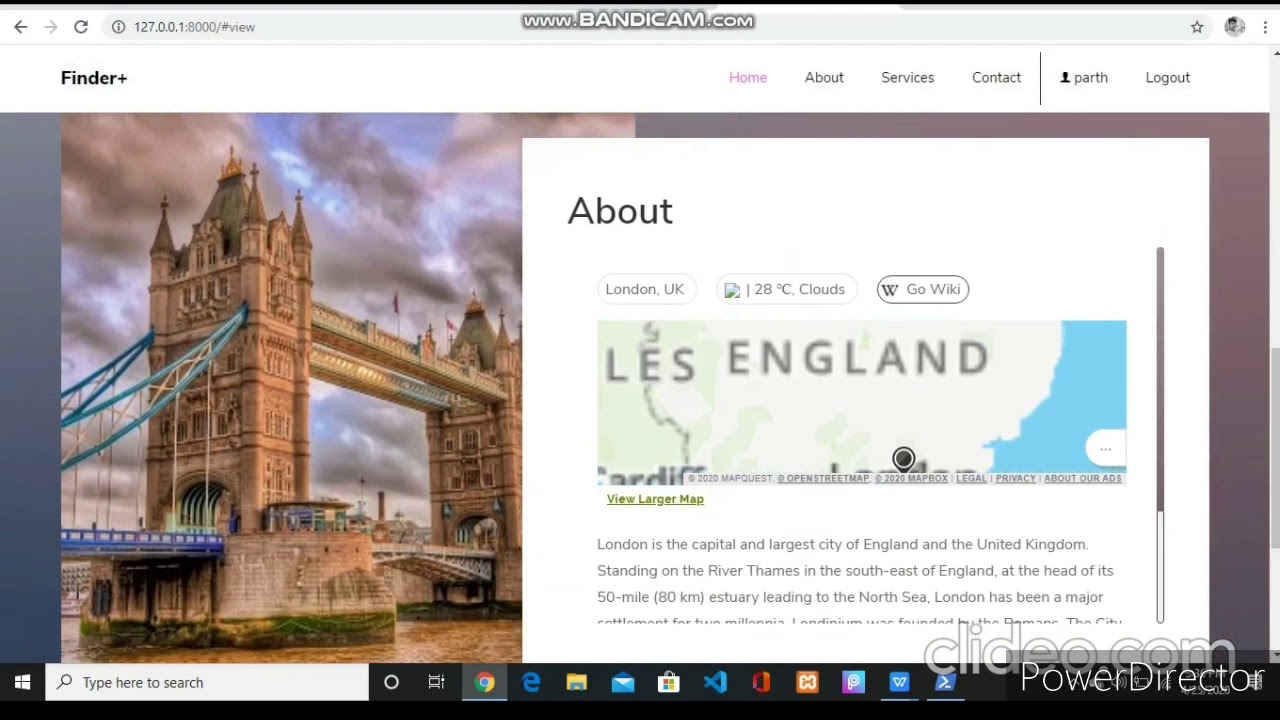Open Visual Studio Code from taskbar
The height and width of the screenshot is (720, 1280).
715,682
